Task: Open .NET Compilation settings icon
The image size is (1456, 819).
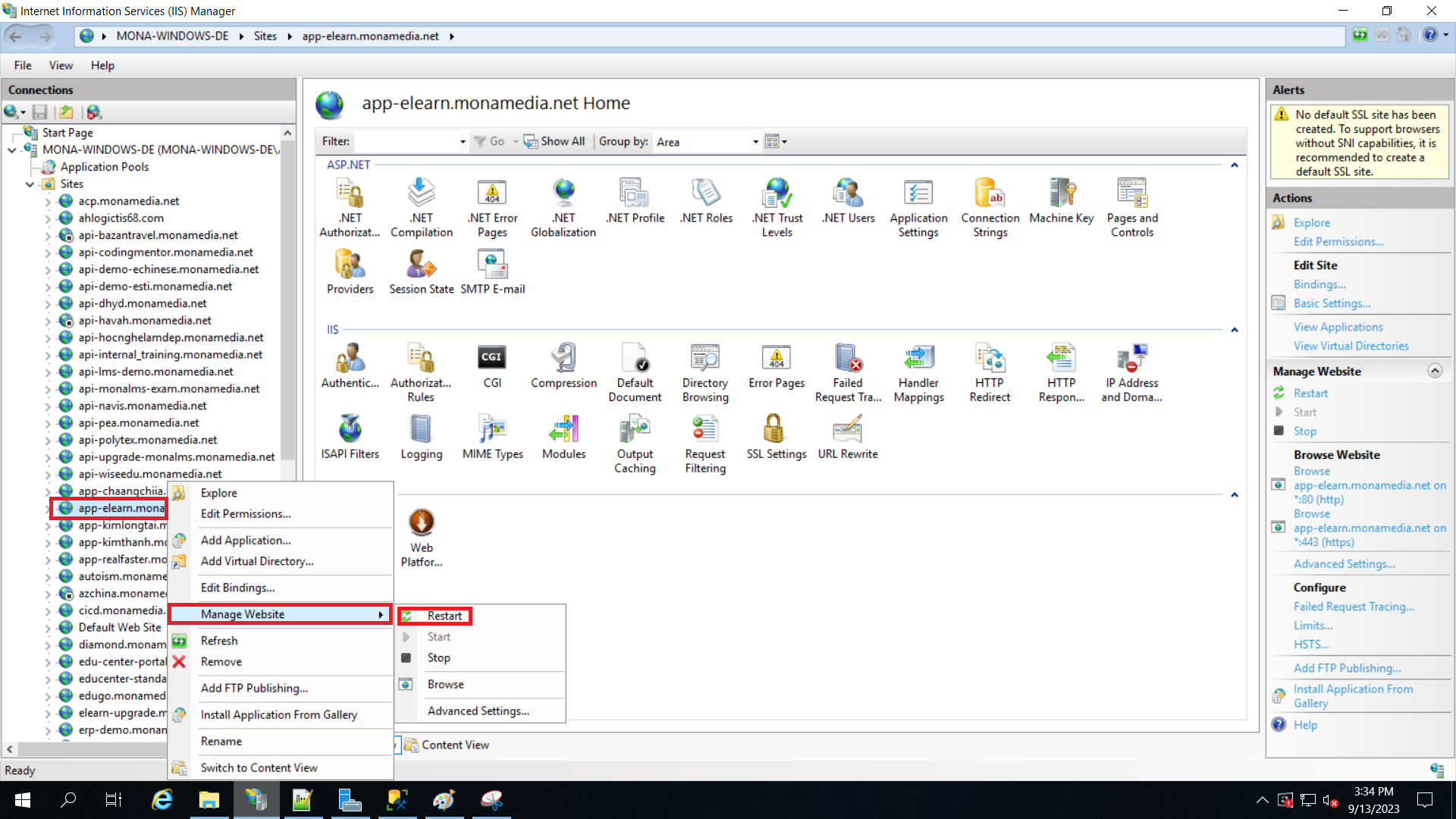Action: tap(422, 208)
